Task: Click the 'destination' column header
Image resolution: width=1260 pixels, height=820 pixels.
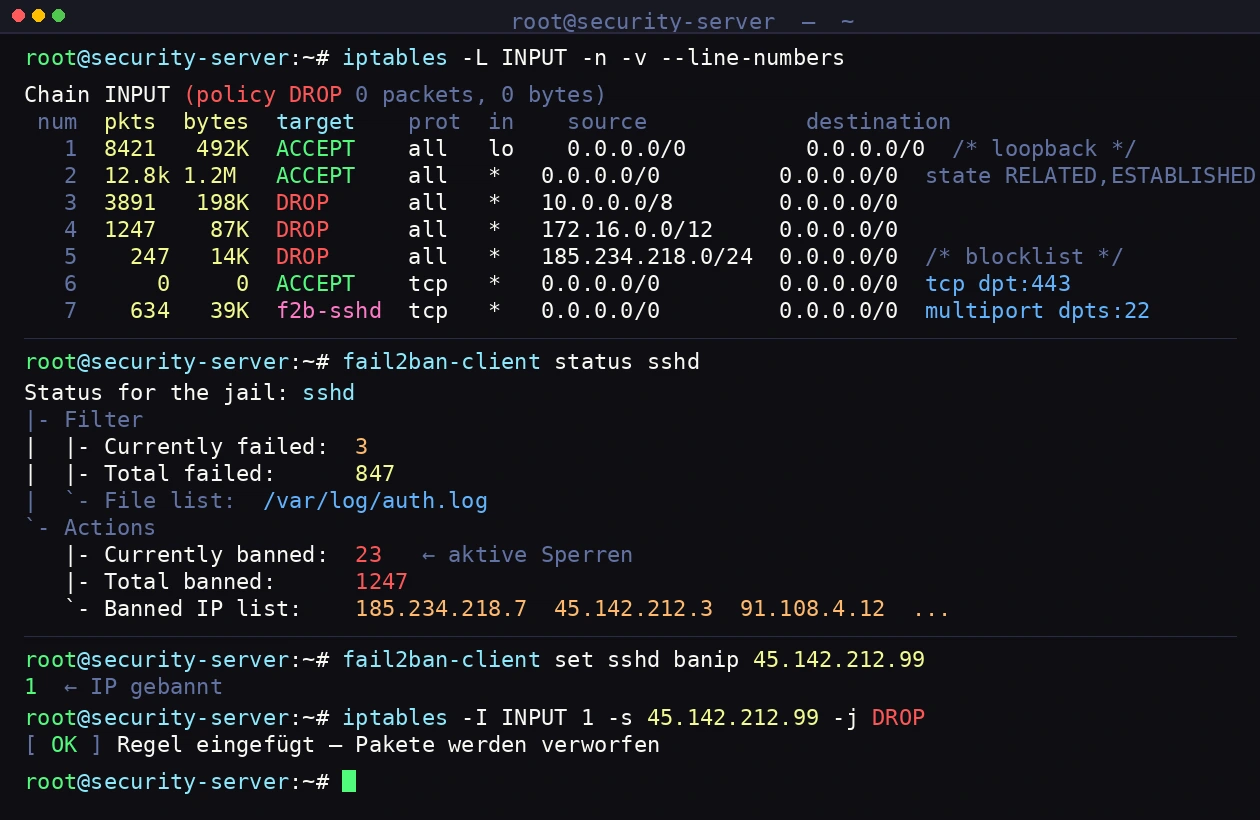Action: coord(878,122)
